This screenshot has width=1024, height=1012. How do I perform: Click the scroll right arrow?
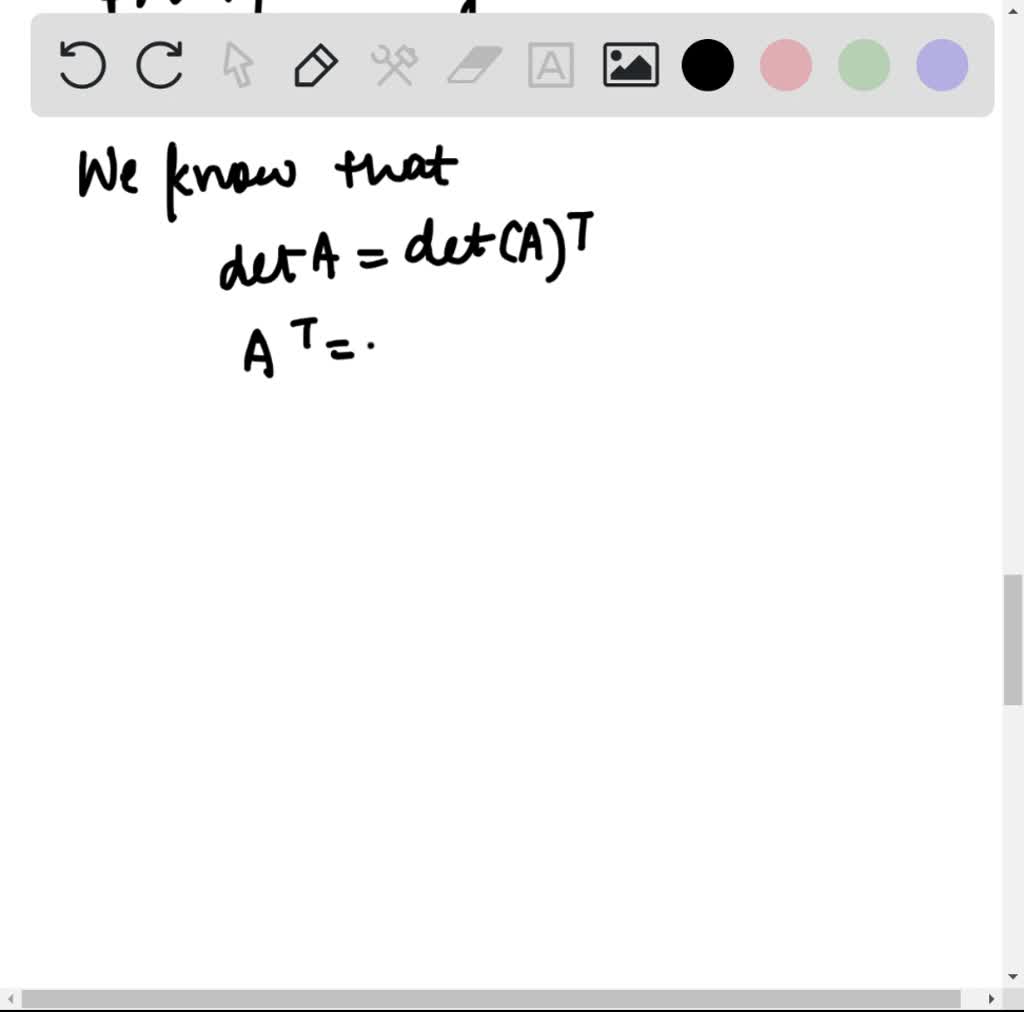coord(991,999)
